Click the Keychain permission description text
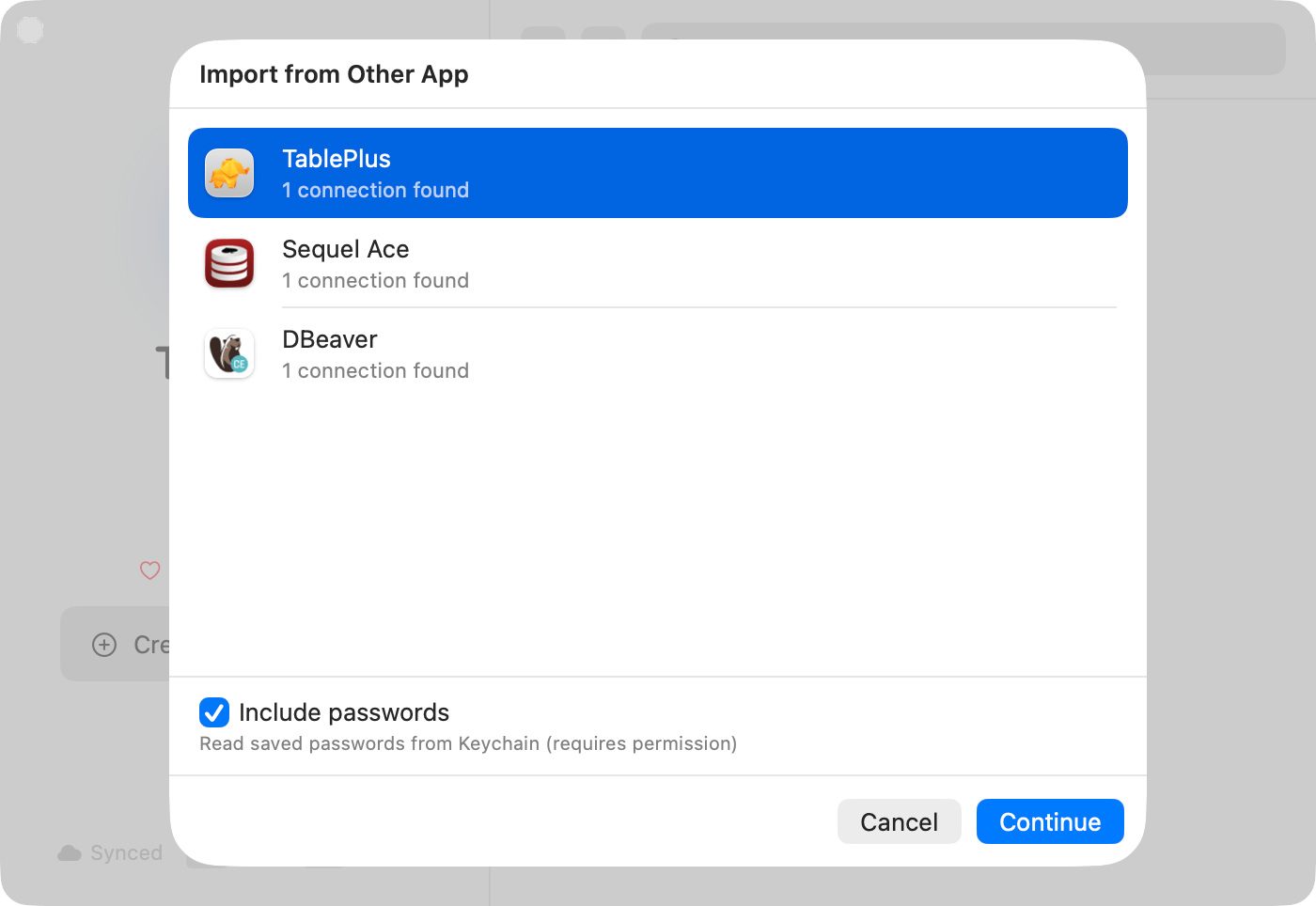 pos(468,743)
